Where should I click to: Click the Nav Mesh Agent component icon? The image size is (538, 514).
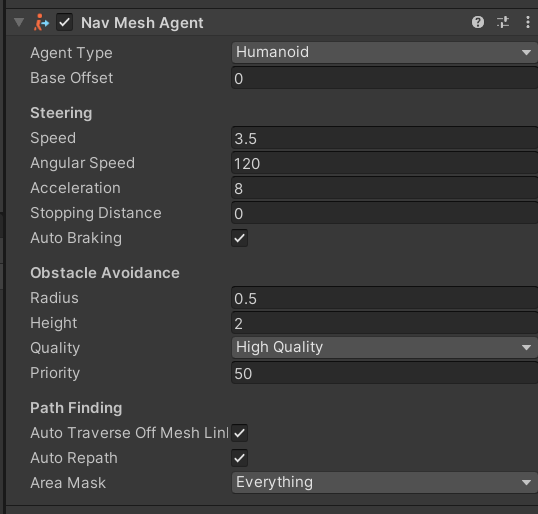(x=41, y=23)
